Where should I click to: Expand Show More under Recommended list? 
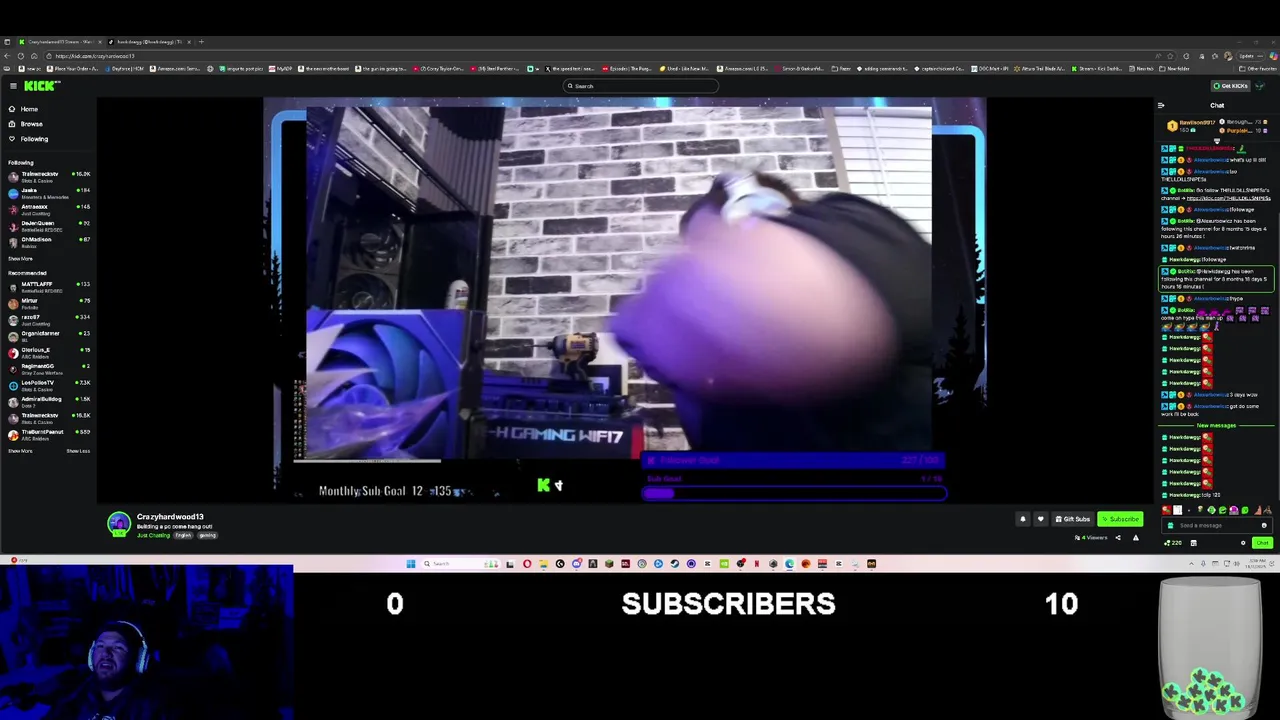coord(20,451)
